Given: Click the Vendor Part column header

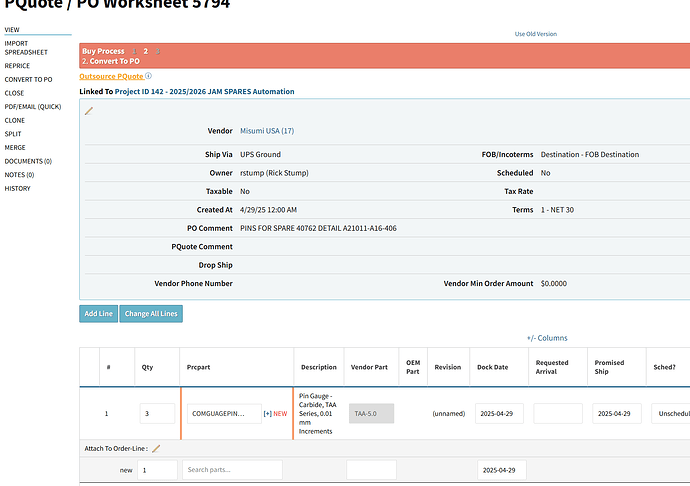Looking at the screenshot, I should (x=369, y=367).
